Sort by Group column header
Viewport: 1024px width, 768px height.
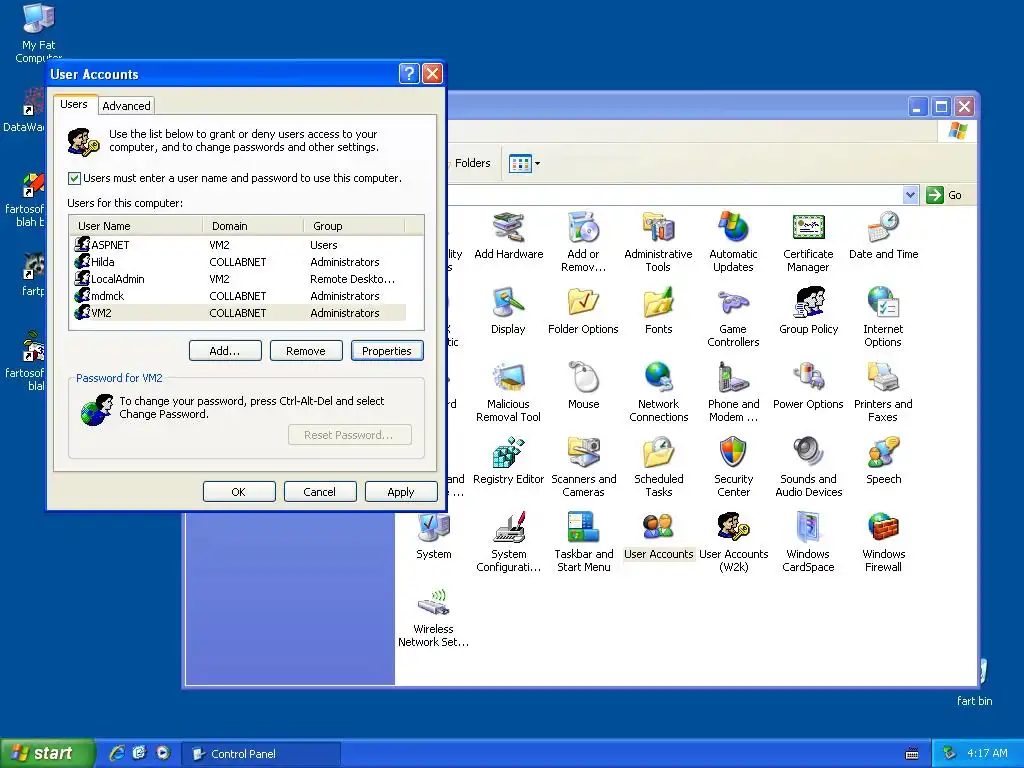354,226
